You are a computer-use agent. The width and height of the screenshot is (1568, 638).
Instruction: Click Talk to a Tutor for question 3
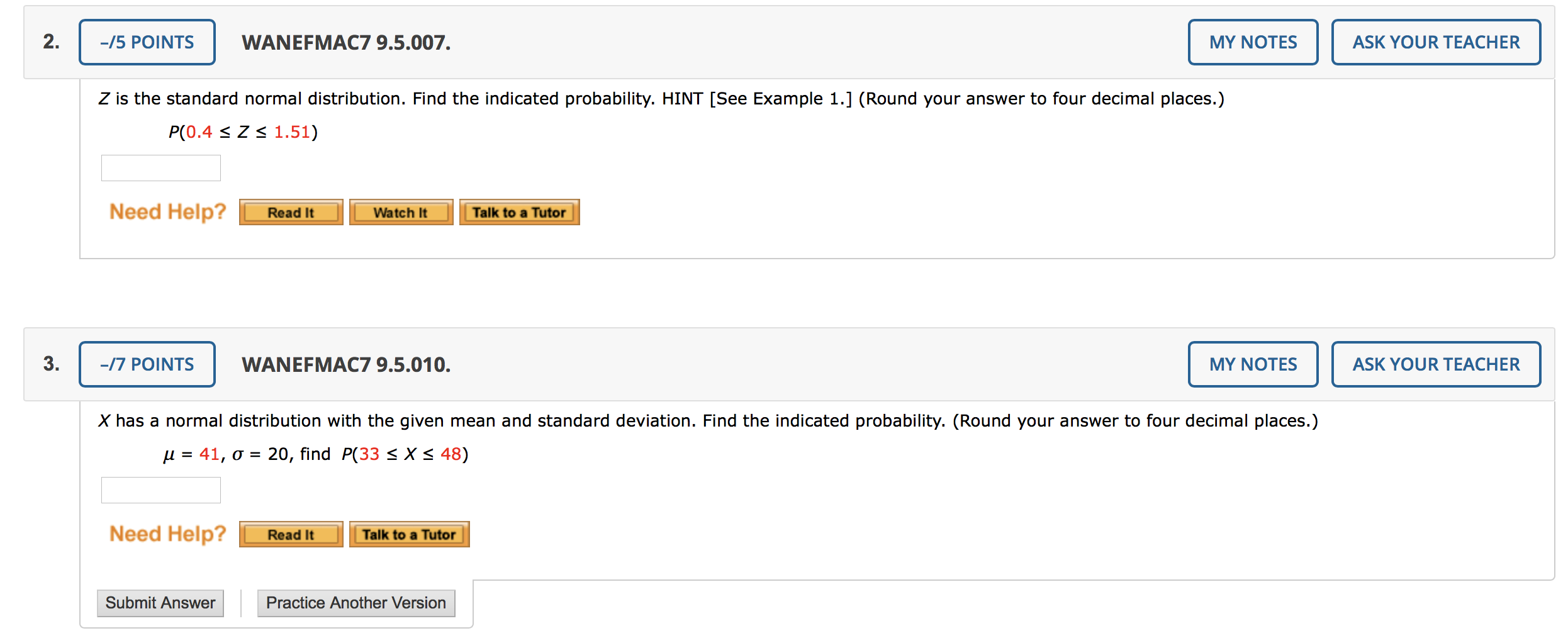[409, 534]
